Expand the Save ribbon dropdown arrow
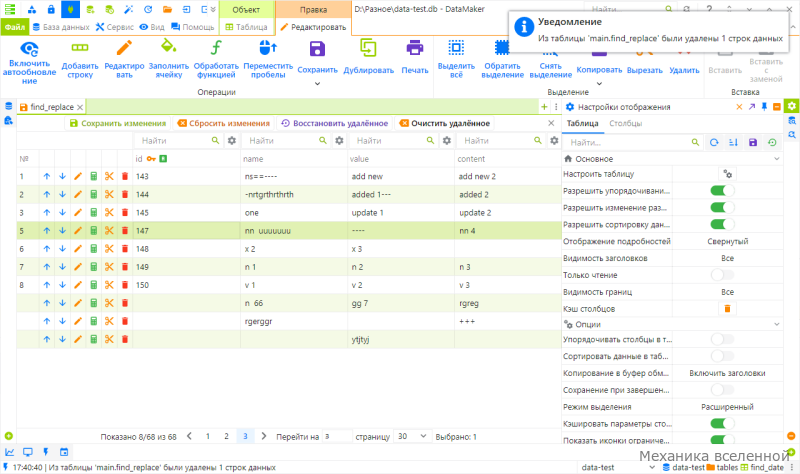 pyautogui.click(x=317, y=84)
